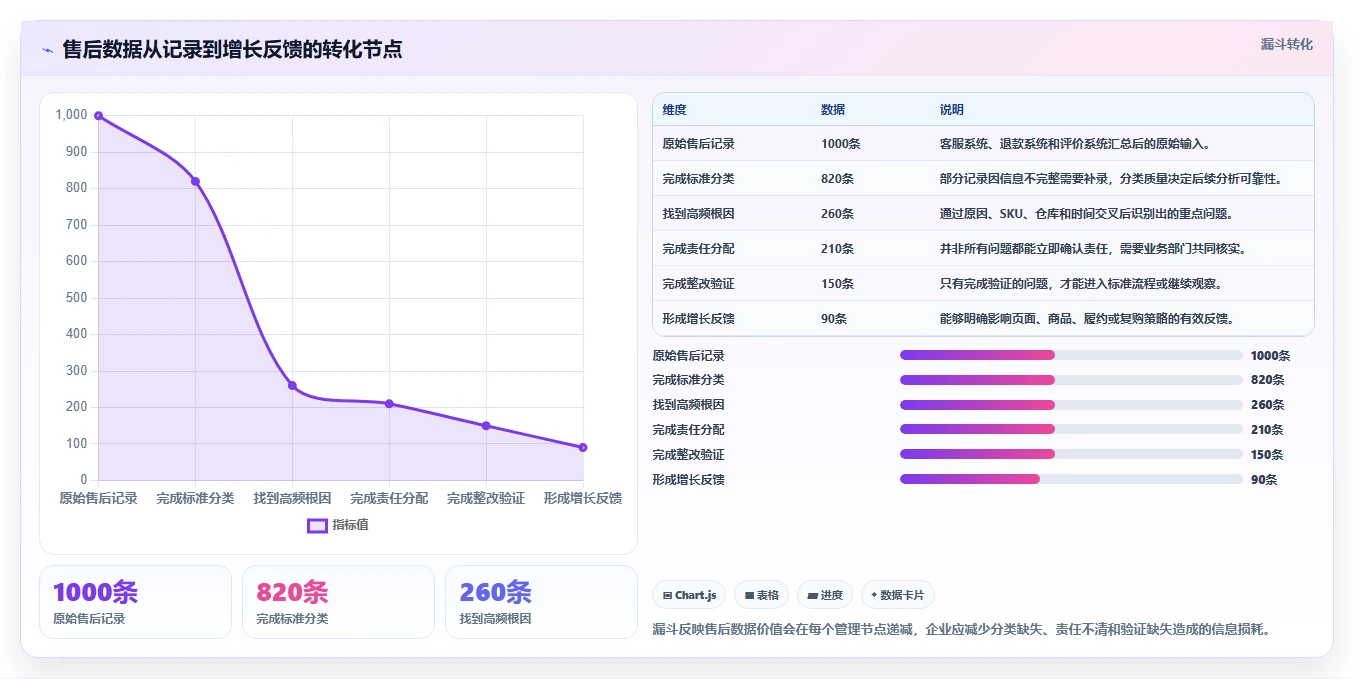Click the 260条 value in the table
This screenshot has width=1354, height=679.
(837, 214)
